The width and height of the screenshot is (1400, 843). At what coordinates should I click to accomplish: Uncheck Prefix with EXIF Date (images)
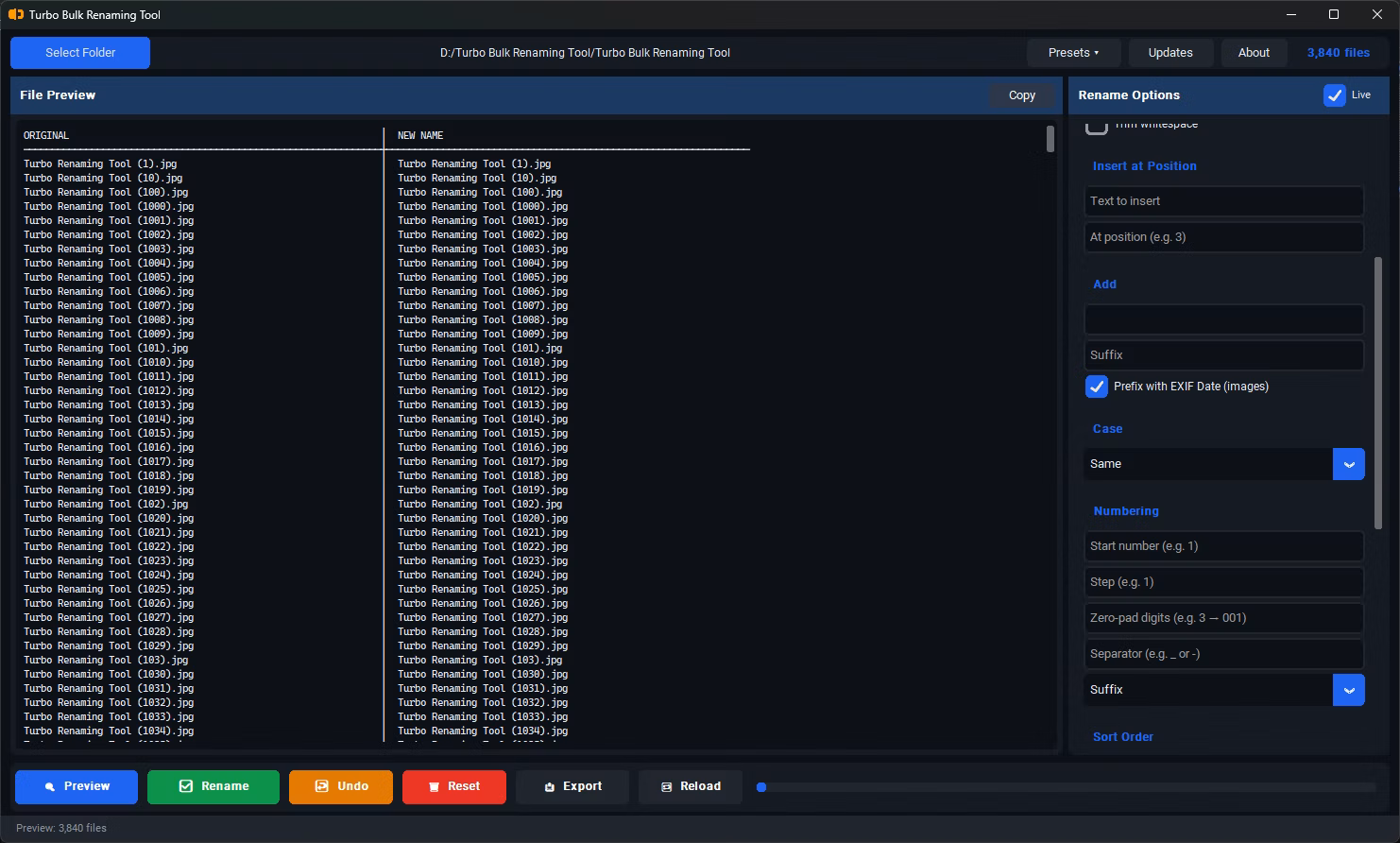click(x=1096, y=386)
